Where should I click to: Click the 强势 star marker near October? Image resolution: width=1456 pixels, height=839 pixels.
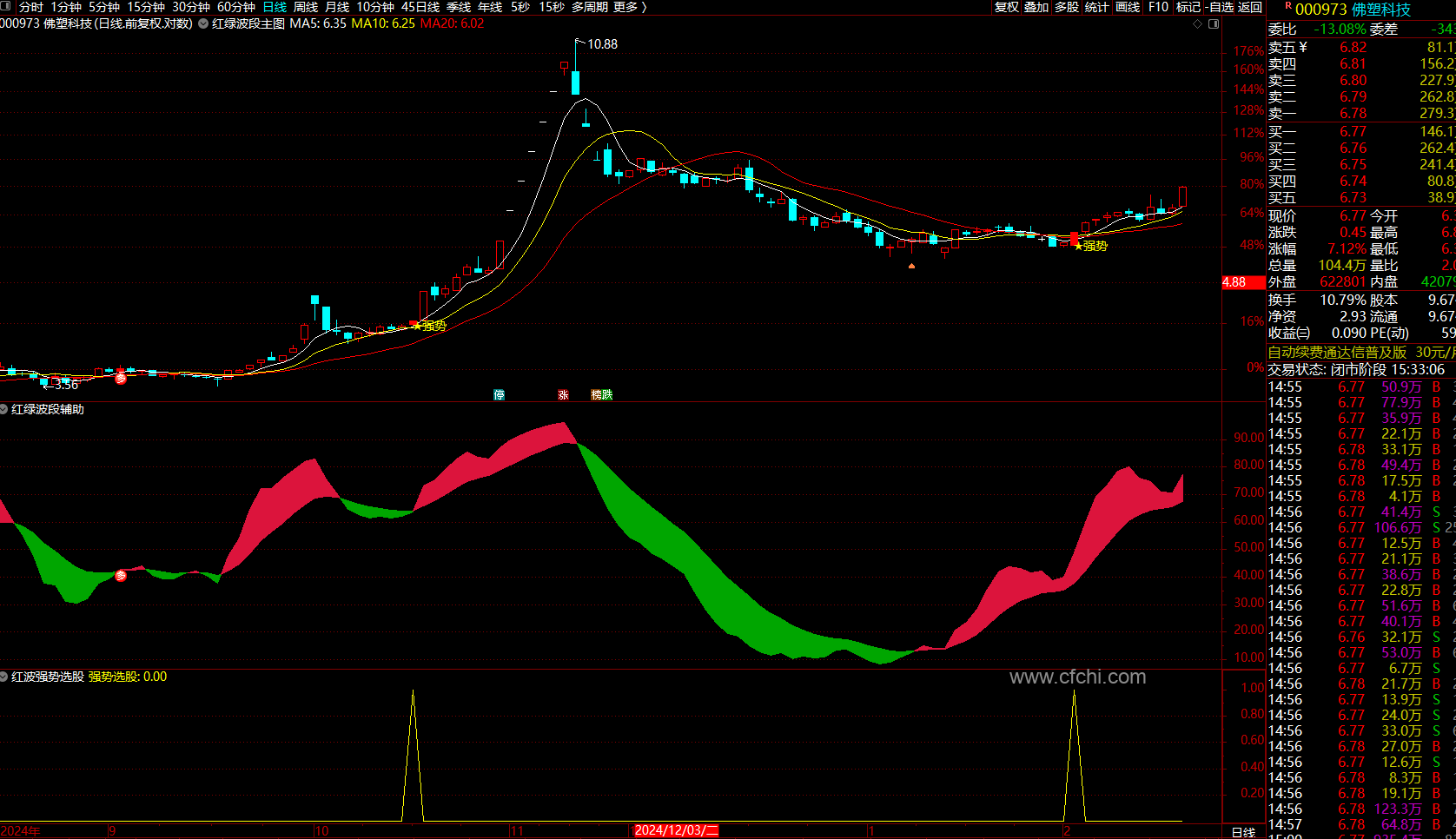click(429, 326)
